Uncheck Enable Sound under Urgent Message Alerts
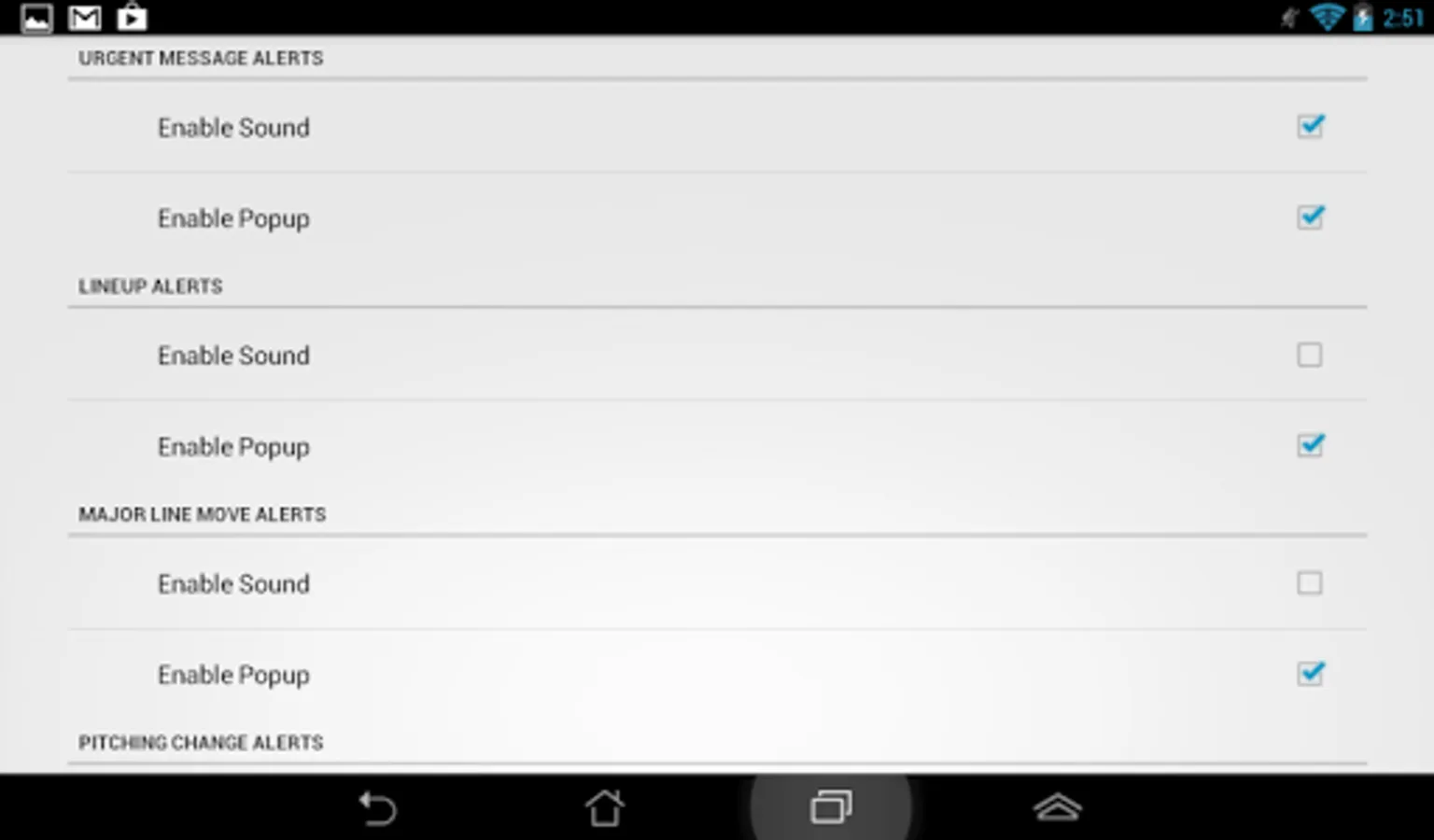This screenshot has height=840, width=1434. (x=1310, y=126)
